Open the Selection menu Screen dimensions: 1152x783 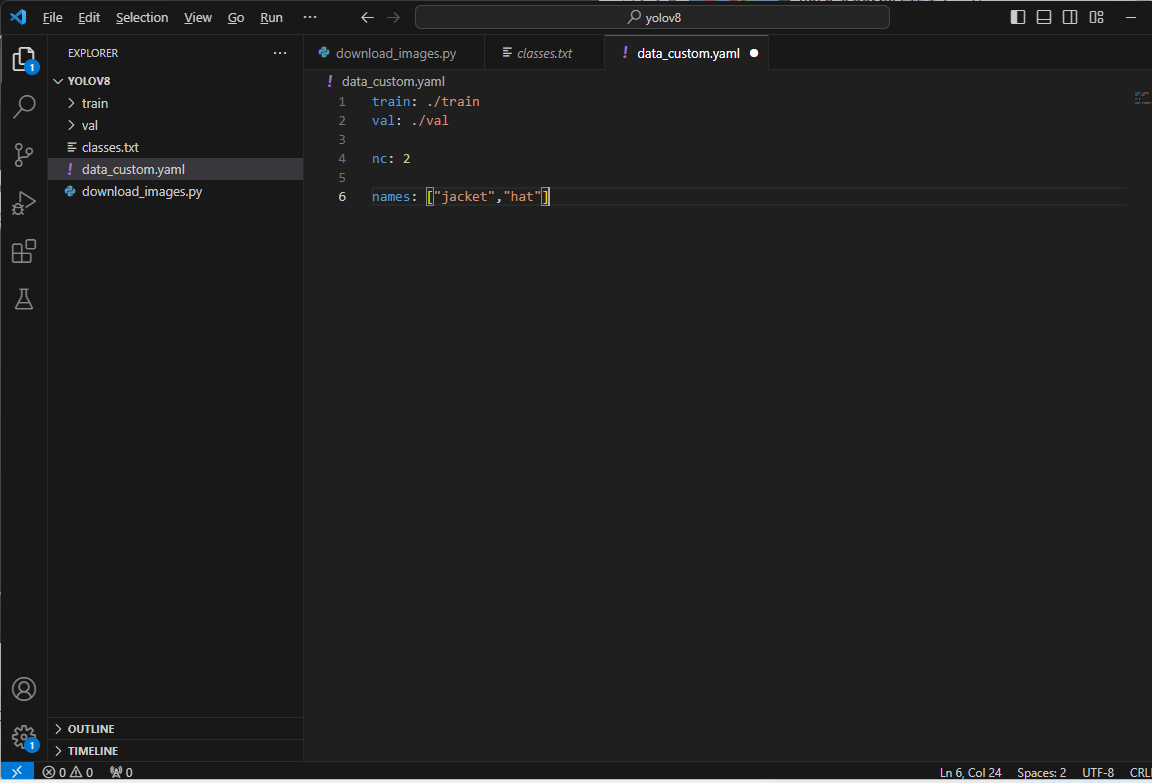(142, 17)
